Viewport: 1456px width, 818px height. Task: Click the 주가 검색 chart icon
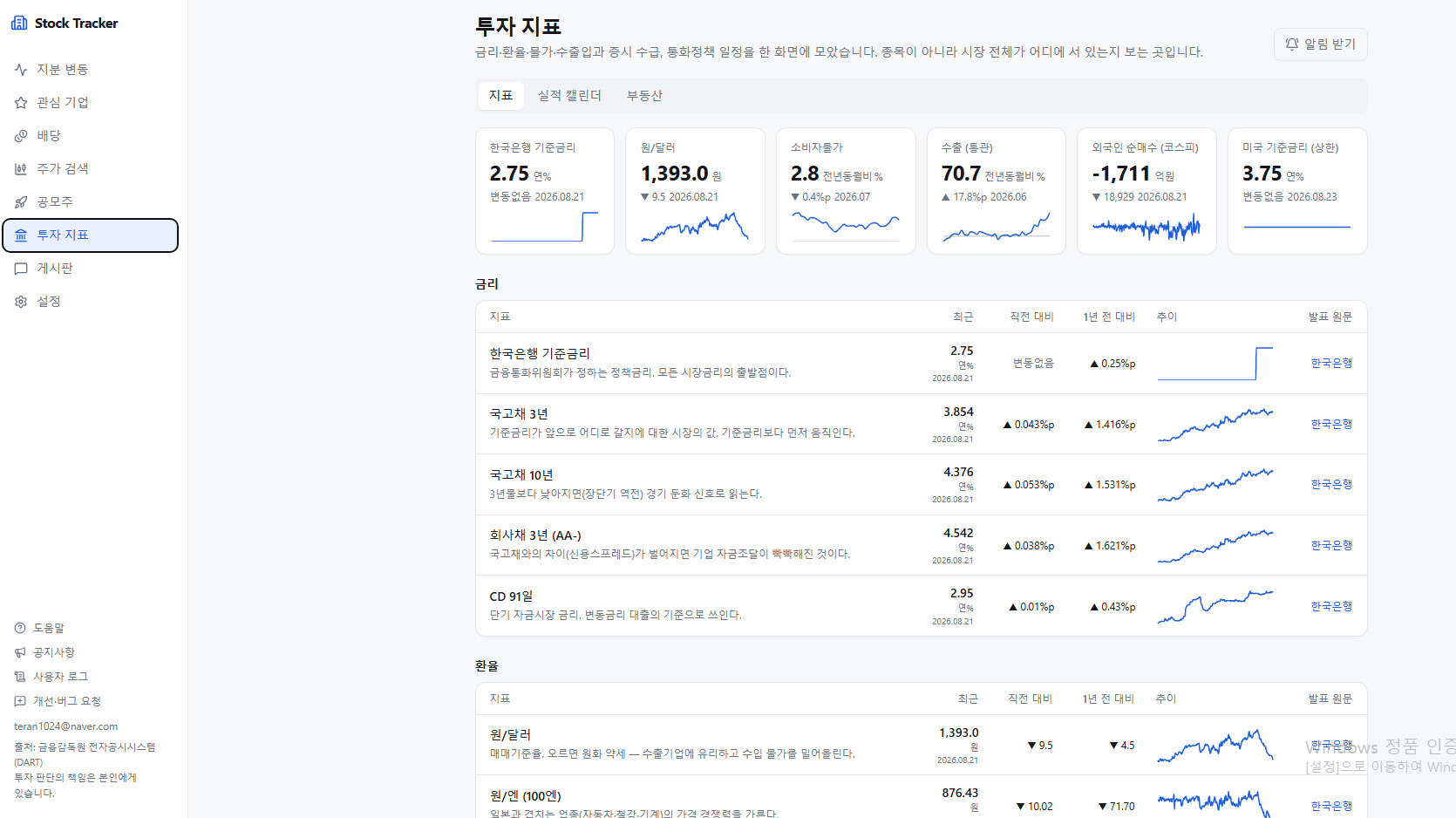click(x=21, y=169)
